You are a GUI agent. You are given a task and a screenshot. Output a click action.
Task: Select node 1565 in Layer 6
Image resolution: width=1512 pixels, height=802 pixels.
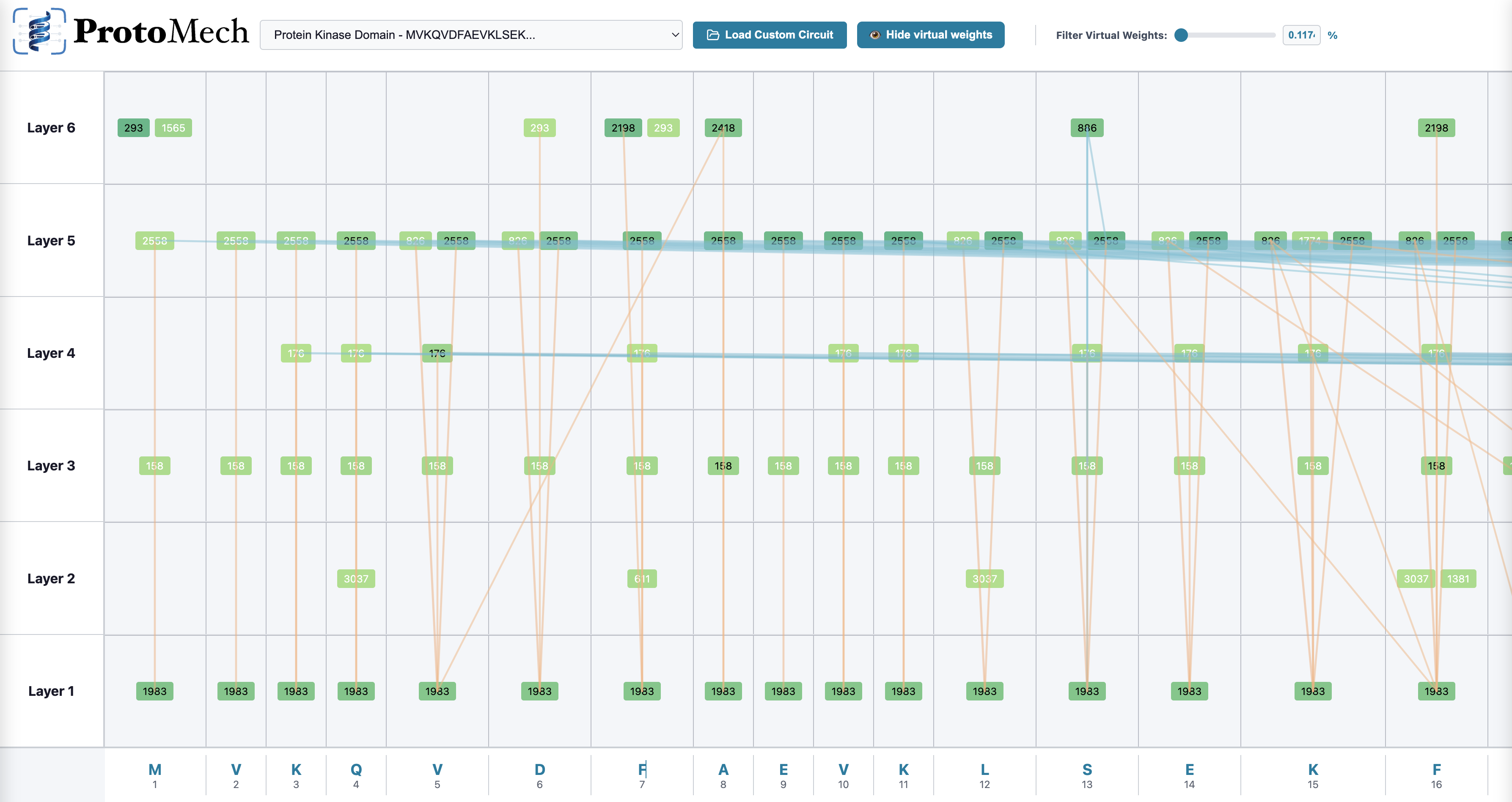click(173, 128)
